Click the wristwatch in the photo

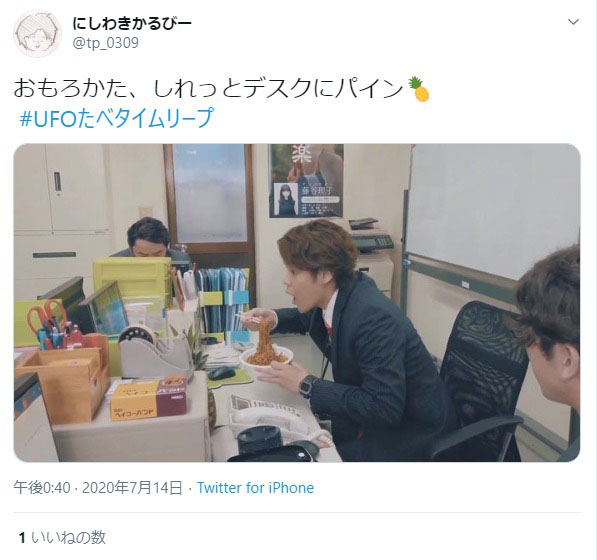308,386
